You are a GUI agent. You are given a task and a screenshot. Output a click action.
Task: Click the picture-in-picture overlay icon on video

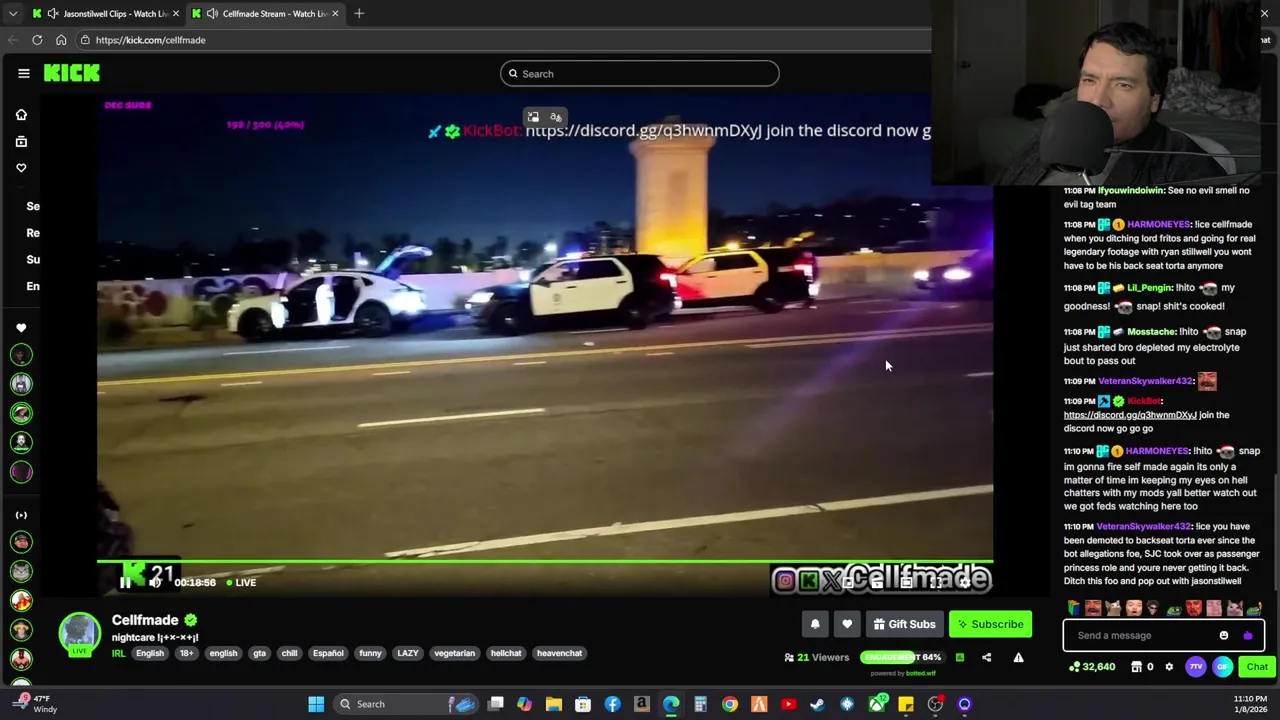click(x=533, y=118)
